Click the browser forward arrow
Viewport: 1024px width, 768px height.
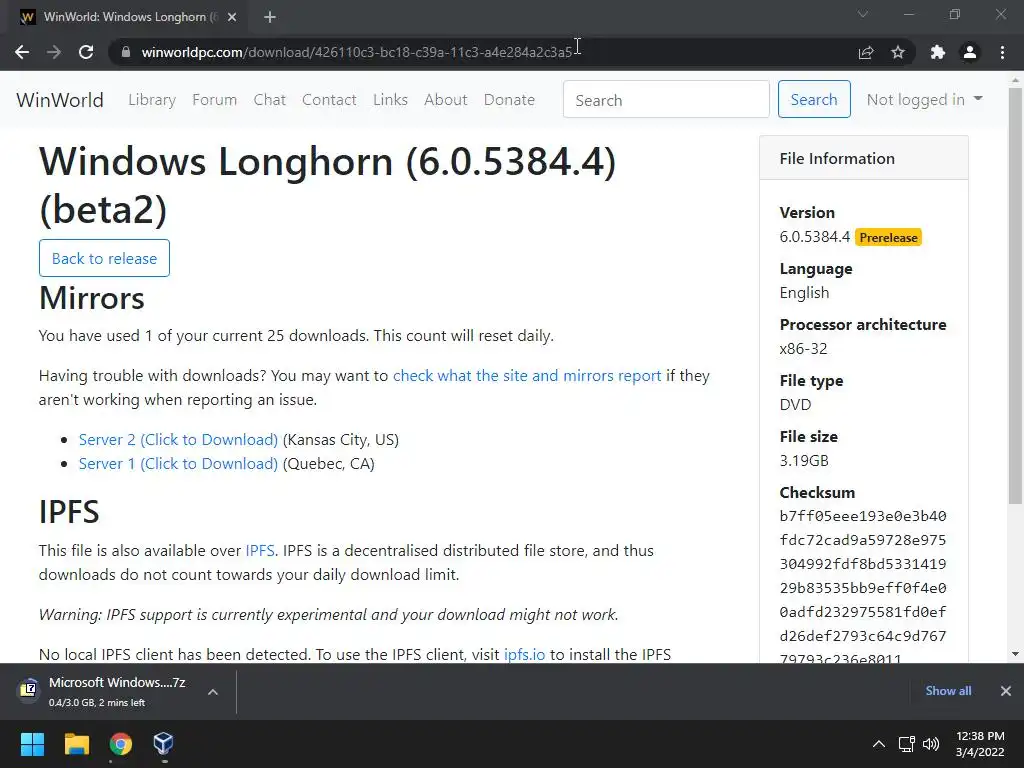(x=54, y=52)
